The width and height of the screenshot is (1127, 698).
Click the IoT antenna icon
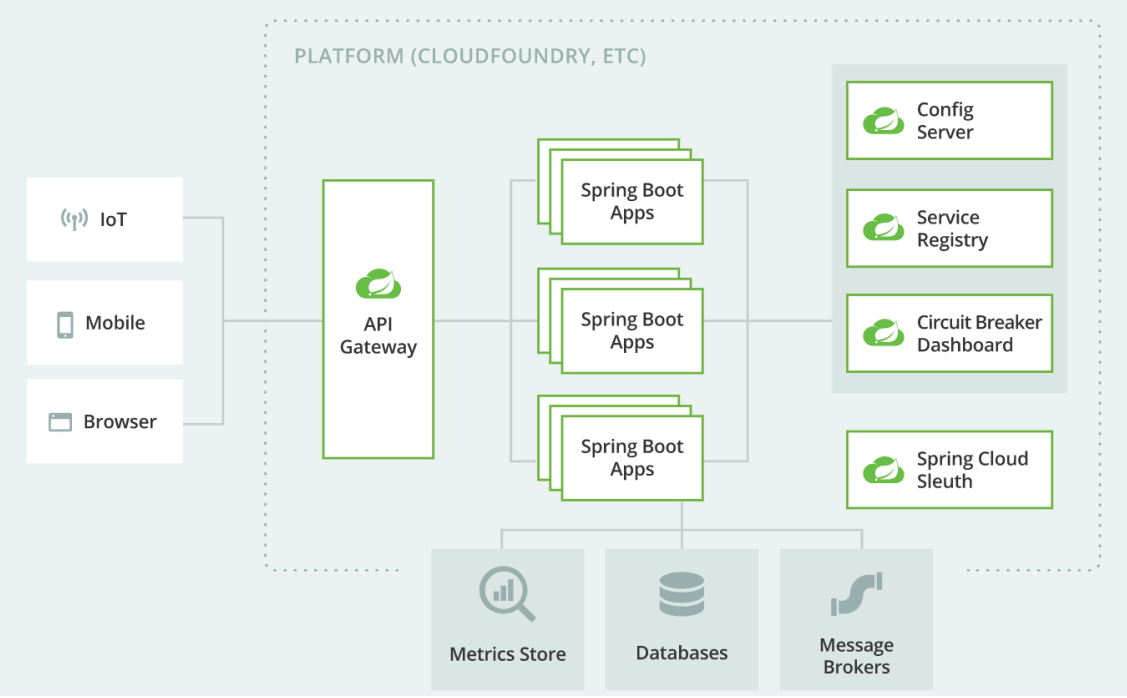click(74, 219)
